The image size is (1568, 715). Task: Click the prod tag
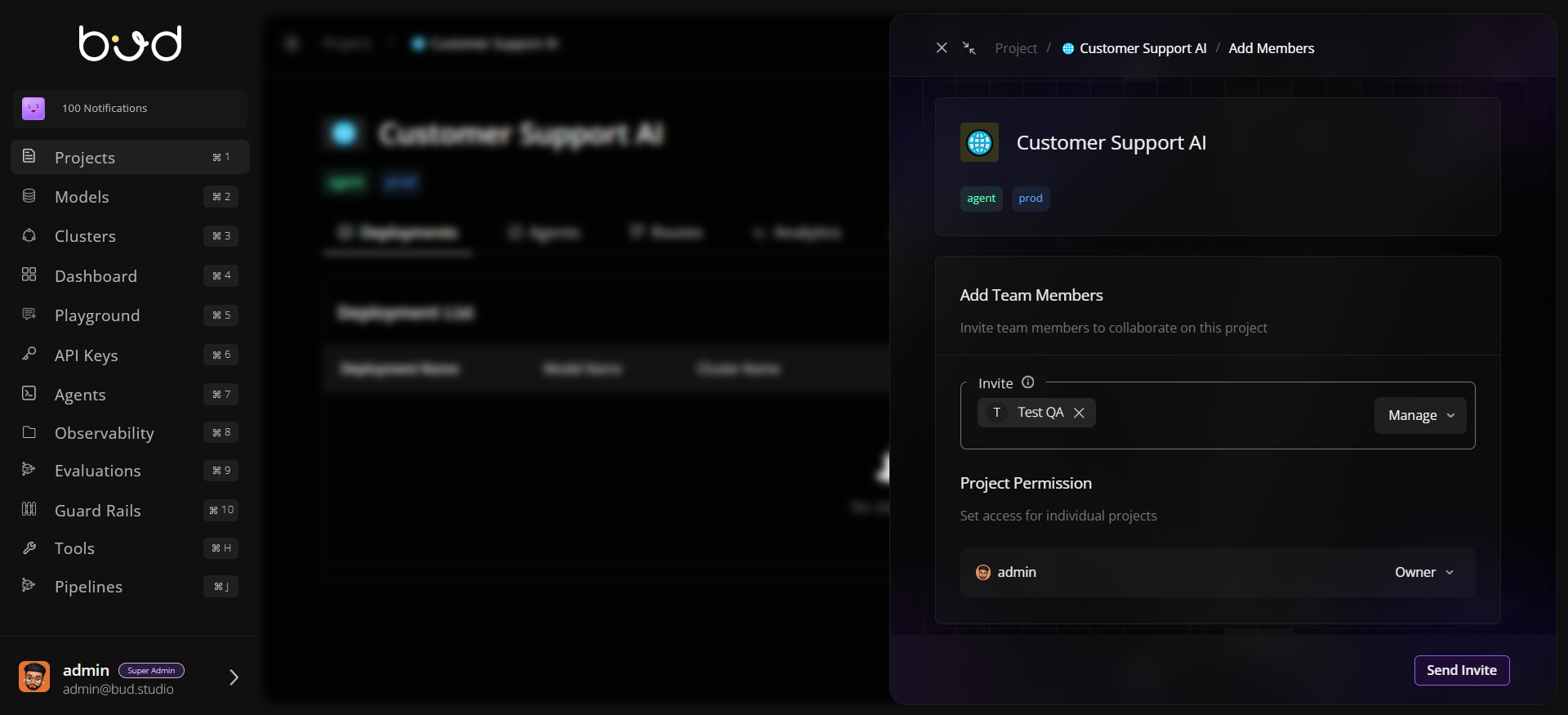(1031, 199)
